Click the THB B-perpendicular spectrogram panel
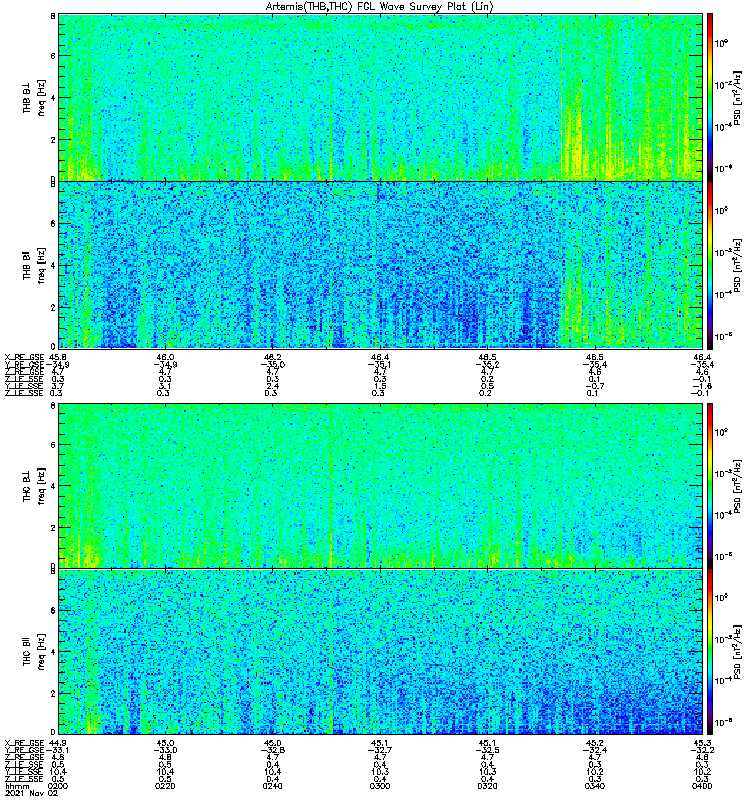The width and height of the screenshot is (750, 800). point(380,97)
